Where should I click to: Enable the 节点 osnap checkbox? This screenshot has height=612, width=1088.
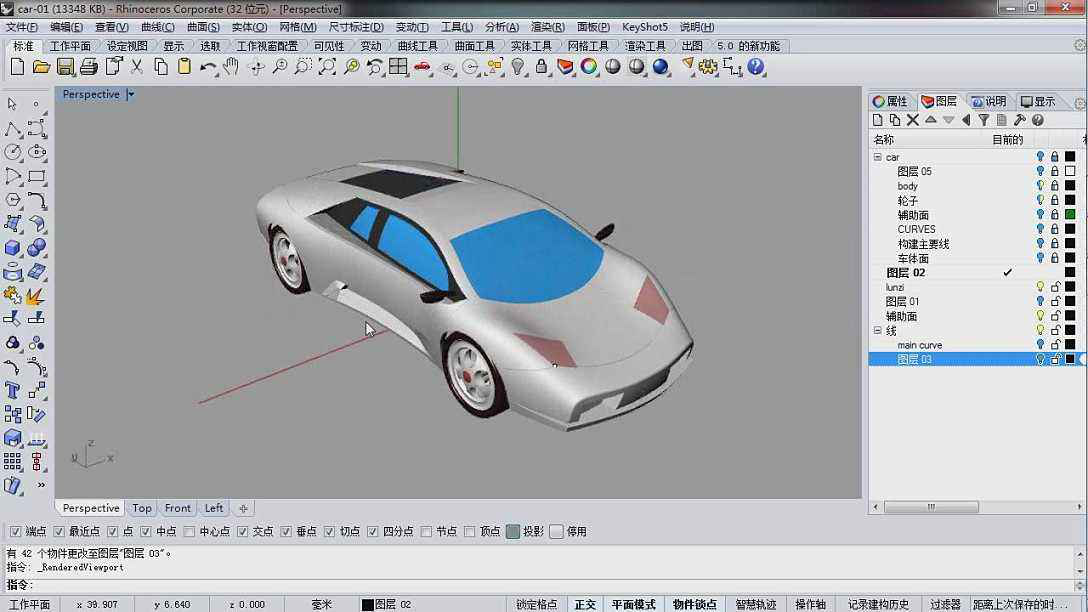point(426,532)
